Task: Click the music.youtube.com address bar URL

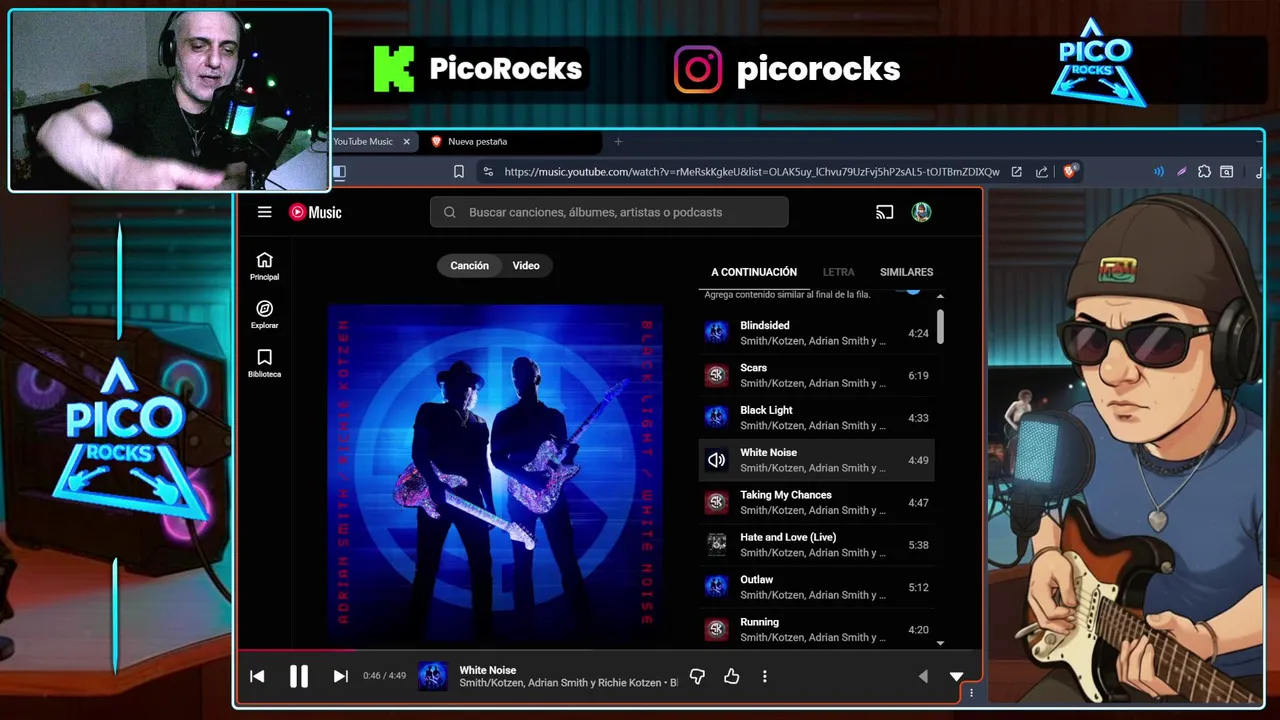Action: 752,172
